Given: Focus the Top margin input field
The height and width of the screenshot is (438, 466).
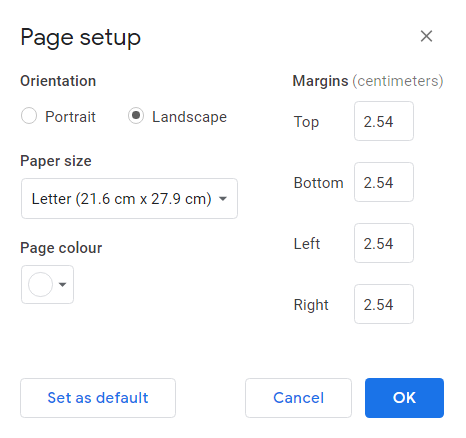Looking at the screenshot, I should [384, 121].
